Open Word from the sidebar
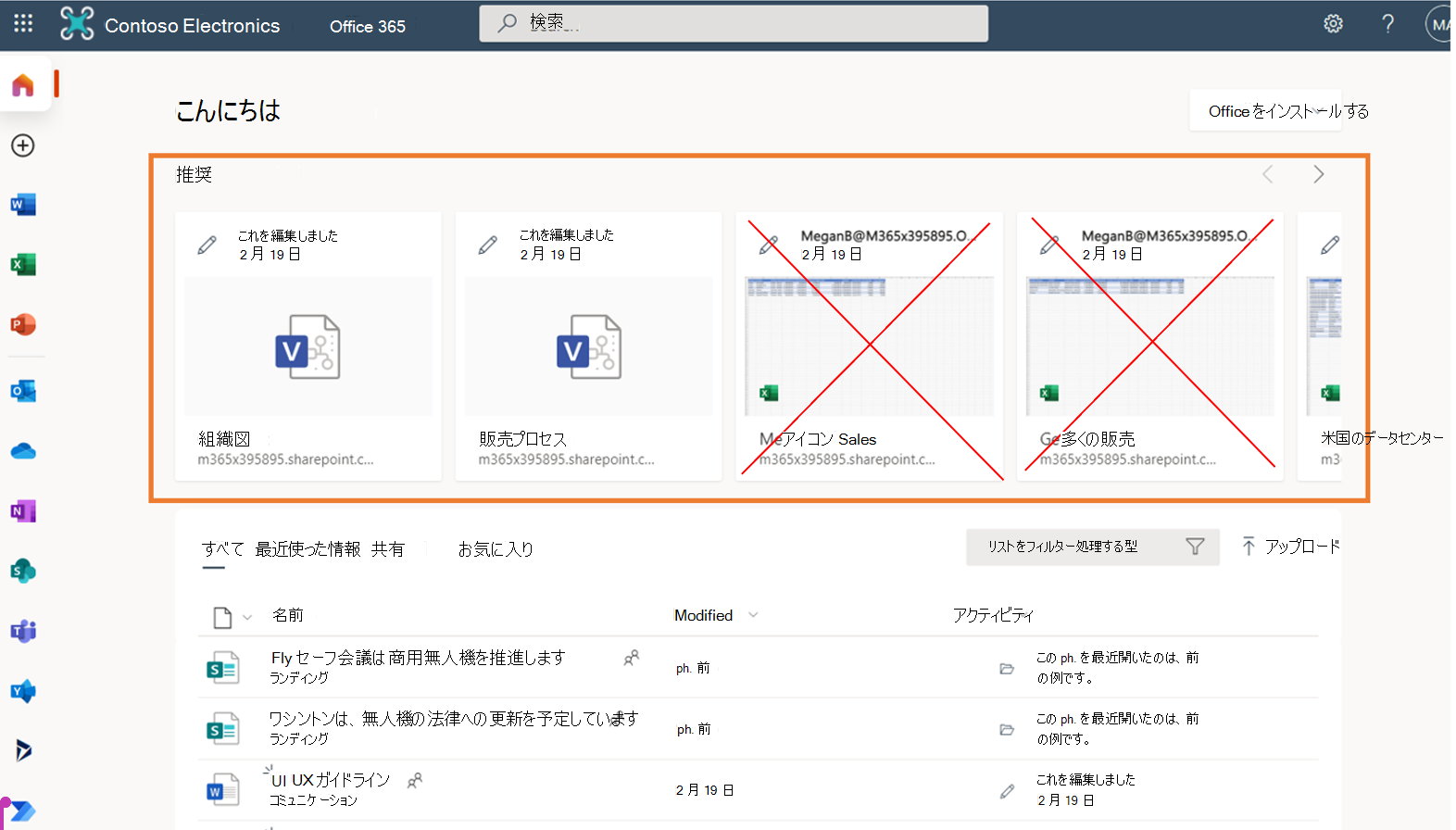 coord(23,205)
